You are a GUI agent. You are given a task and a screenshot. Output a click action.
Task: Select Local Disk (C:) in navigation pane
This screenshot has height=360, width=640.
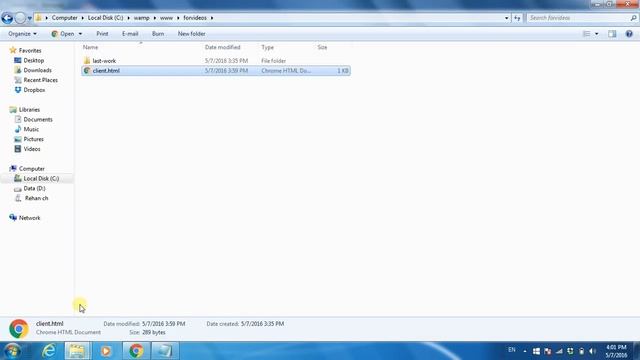click(41, 178)
